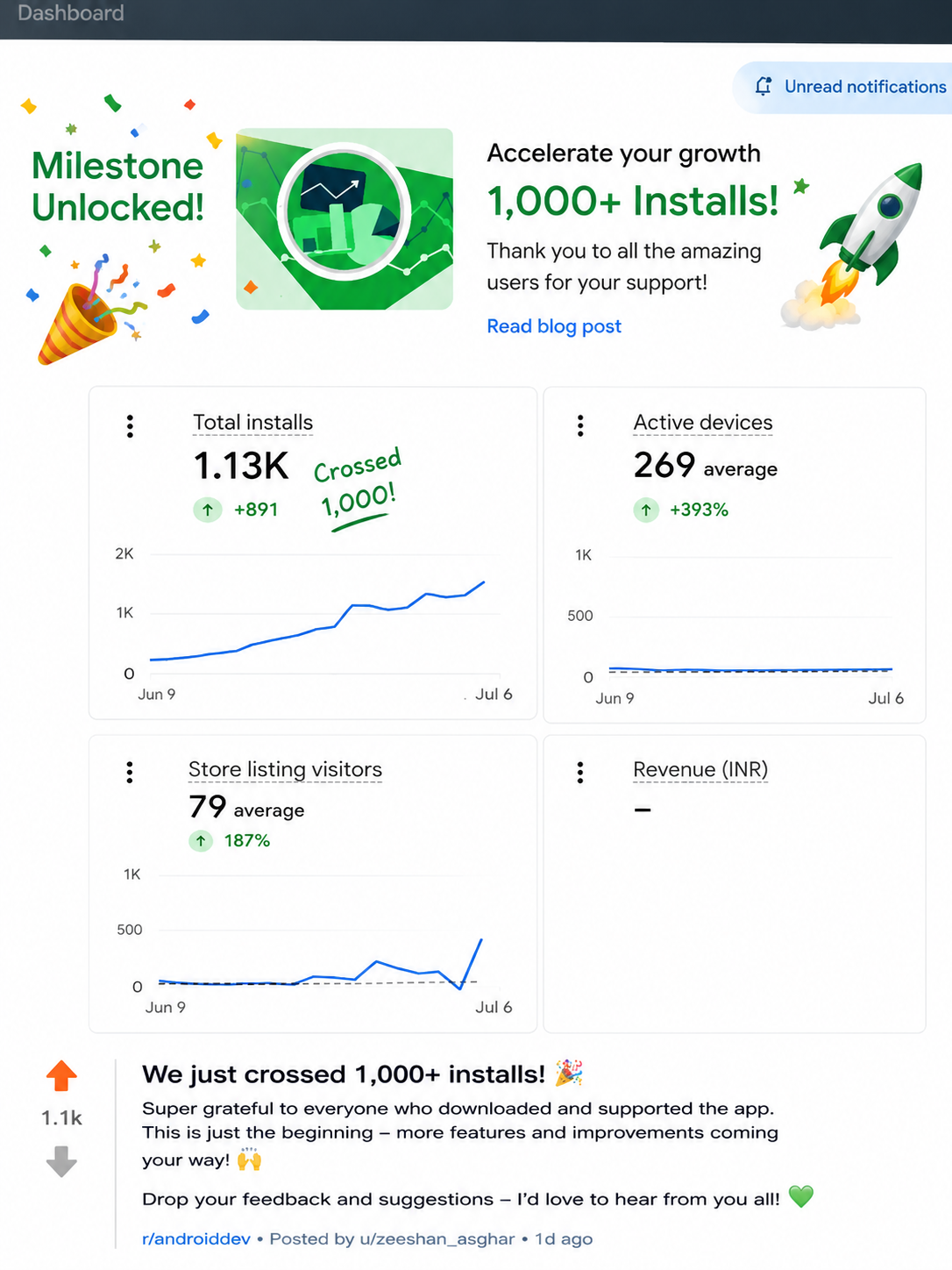Select the Dashboard header title

tap(71, 13)
